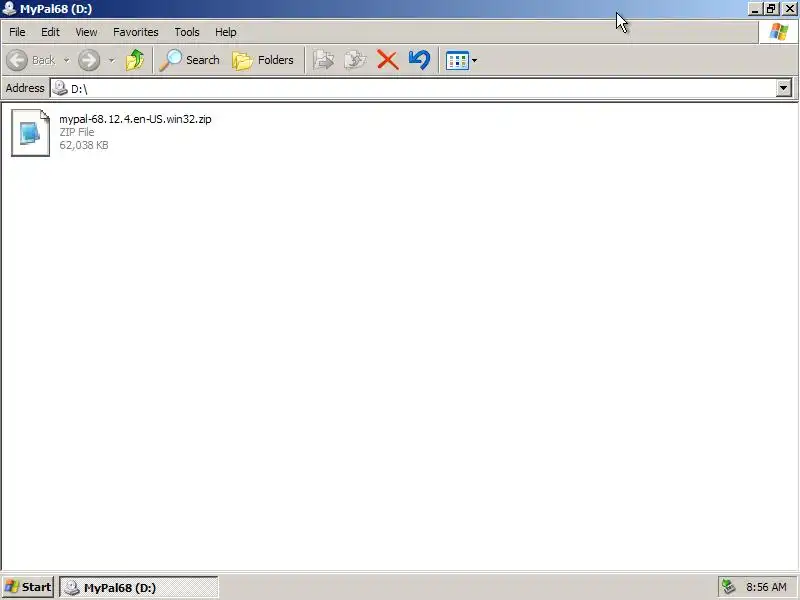800x600 pixels.
Task: Open the Back history dropdown arrow
Action: click(66, 60)
